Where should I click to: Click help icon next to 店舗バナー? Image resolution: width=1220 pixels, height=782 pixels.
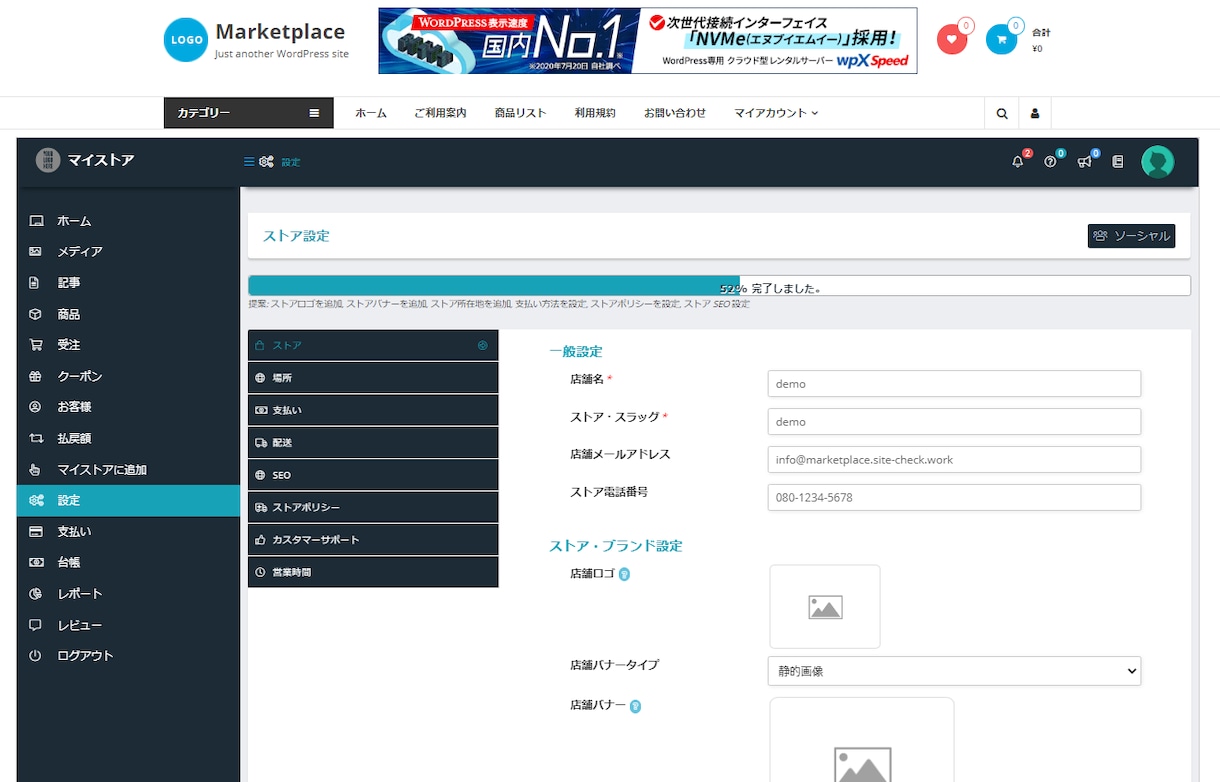click(x=635, y=706)
